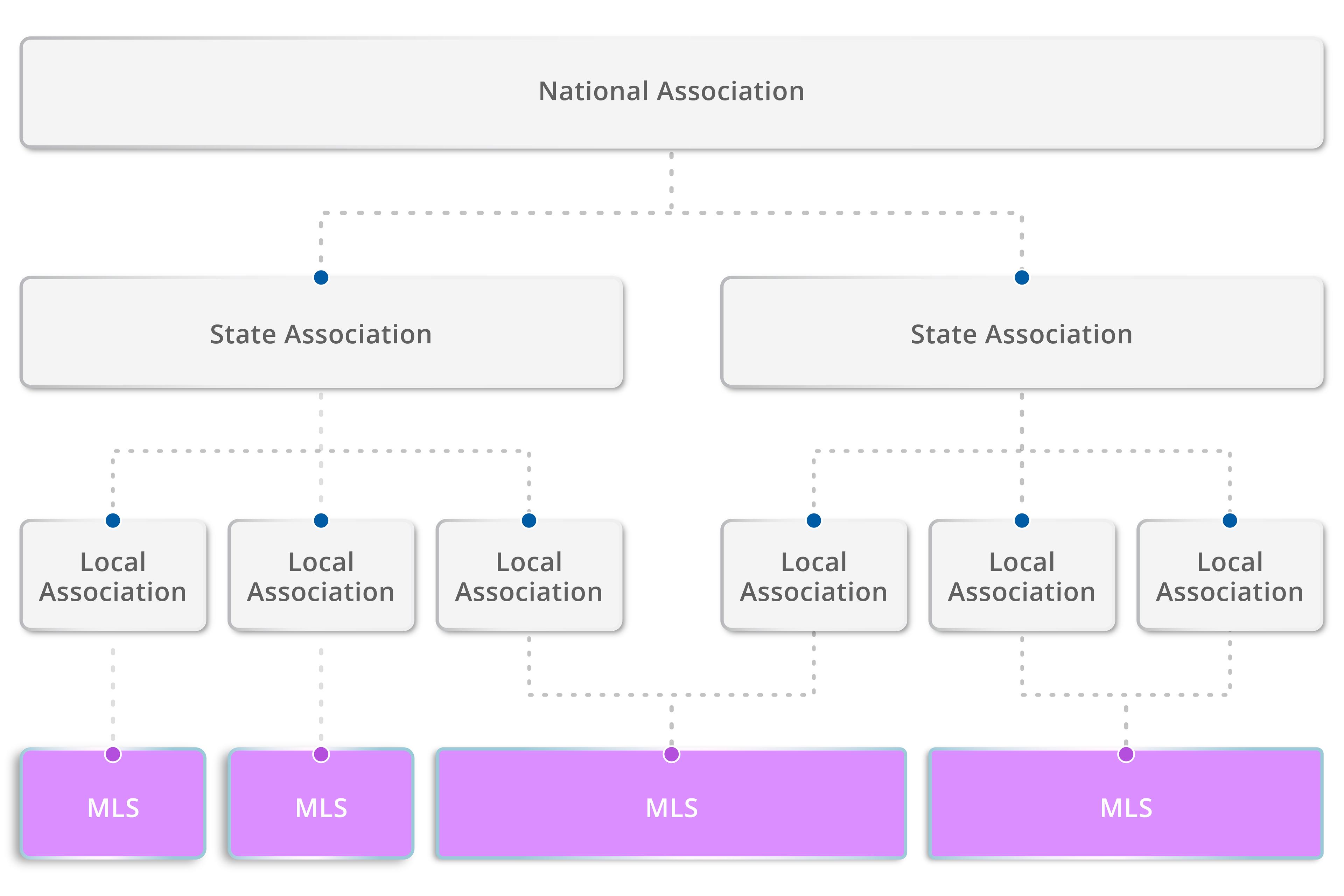Select the blue dot above the leftmost Local Association
Image resolution: width=1344 pixels, height=896 pixels.
pyautogui.click(x=113, y=520)
